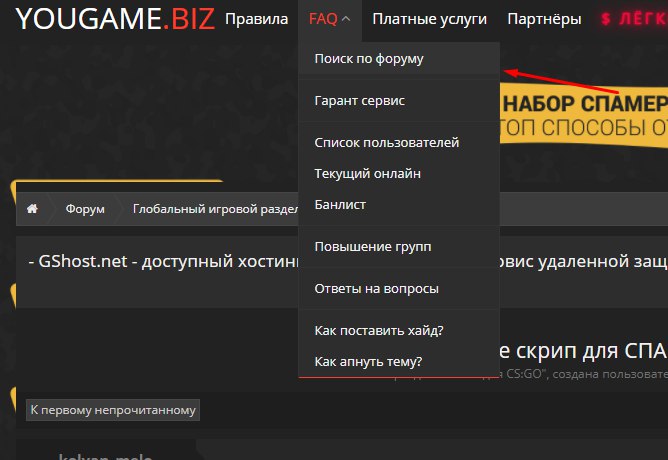The height and width of the screenshot is (460, 668).
Task: Open the Правила page
Action: [256, 19]
